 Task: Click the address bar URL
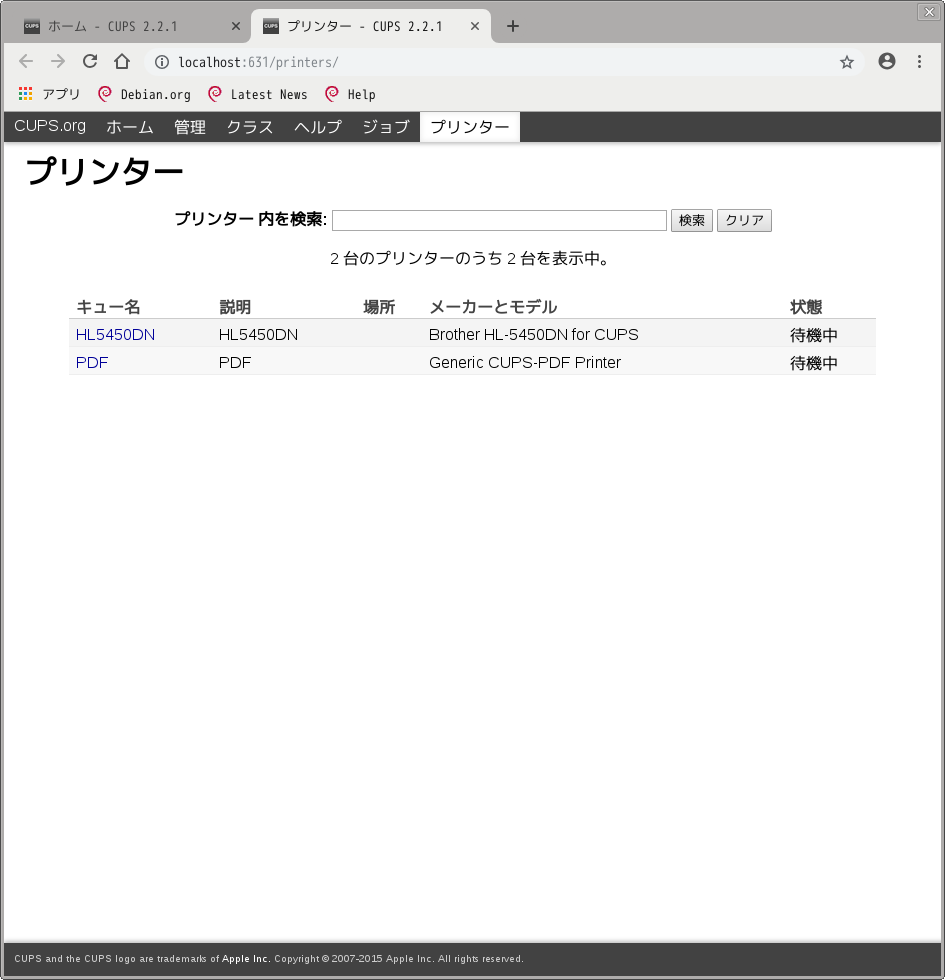click(258, 62)
